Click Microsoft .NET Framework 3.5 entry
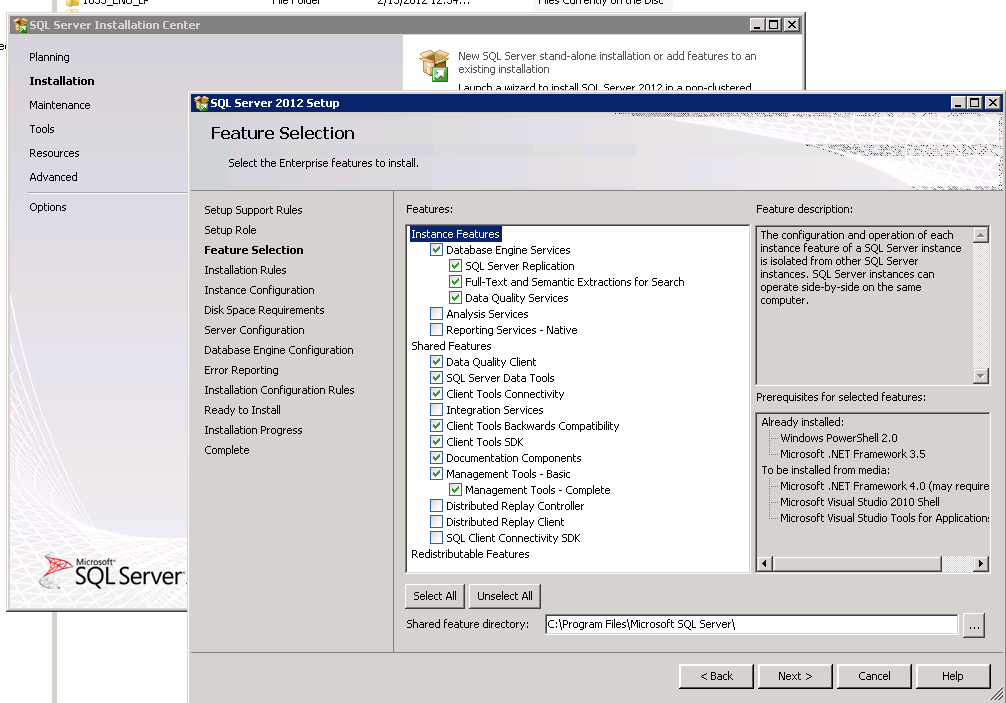Viewport: 1006px width, 703px height. (853, 454)
